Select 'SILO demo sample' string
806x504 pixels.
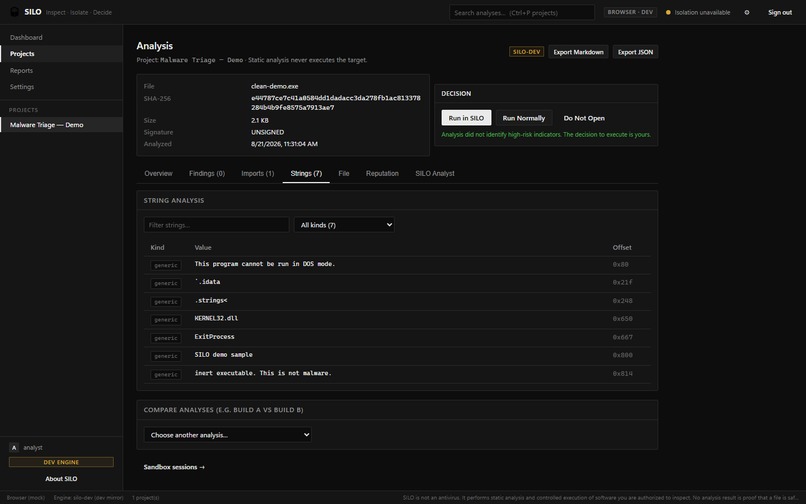pyautogui.click(x=224, y=355)
